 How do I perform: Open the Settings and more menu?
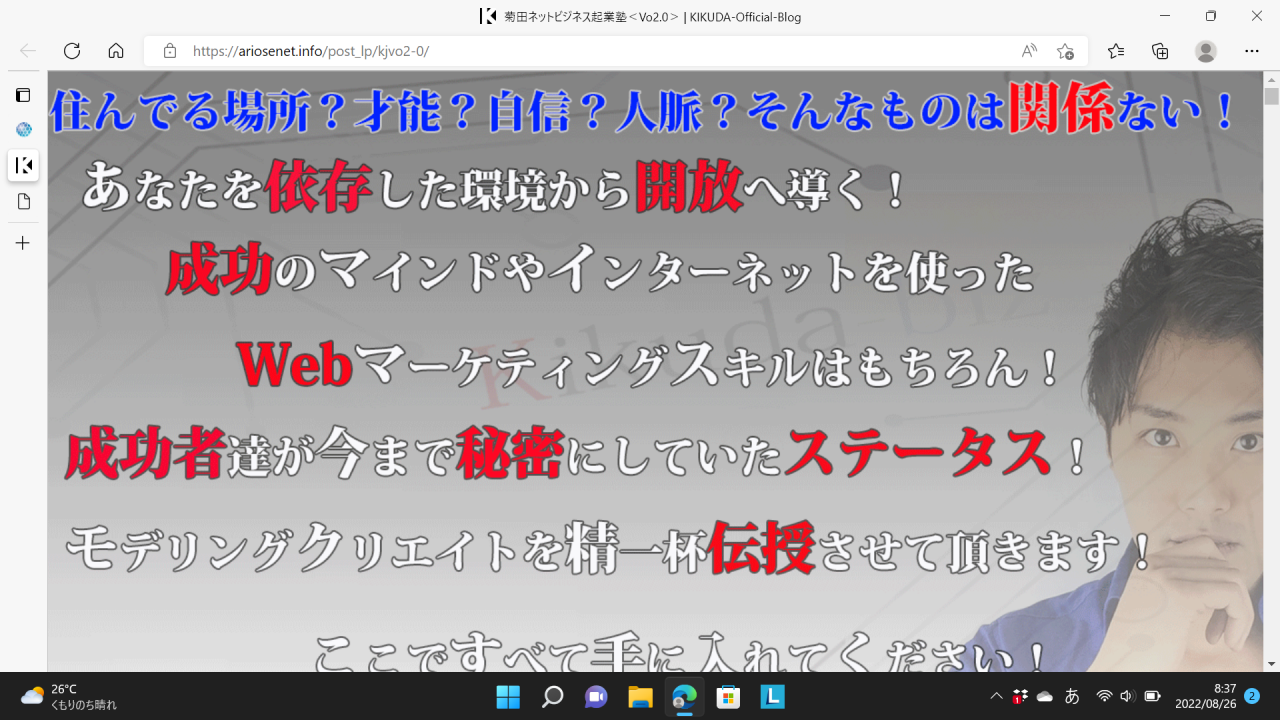(x=1252, y=51)
